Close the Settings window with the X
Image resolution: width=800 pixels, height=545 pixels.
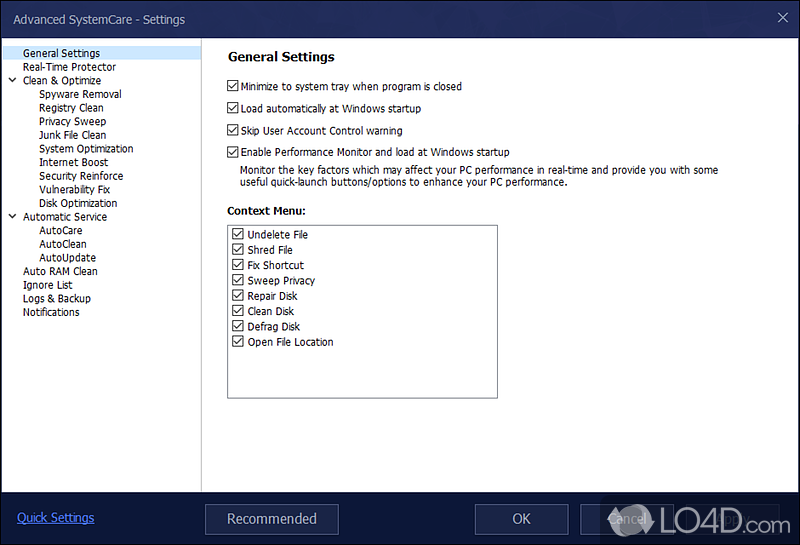781,18
